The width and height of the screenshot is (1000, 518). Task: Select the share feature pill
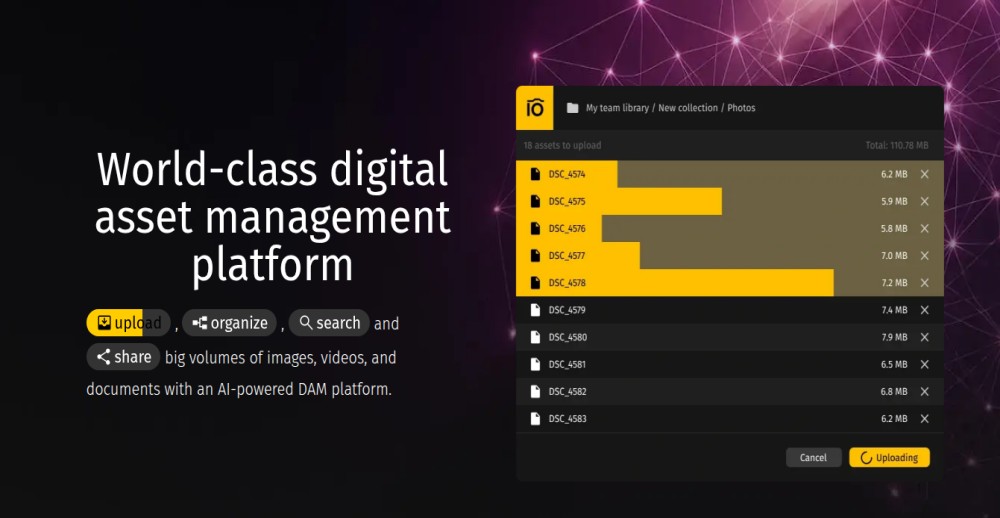pos(123,357)
